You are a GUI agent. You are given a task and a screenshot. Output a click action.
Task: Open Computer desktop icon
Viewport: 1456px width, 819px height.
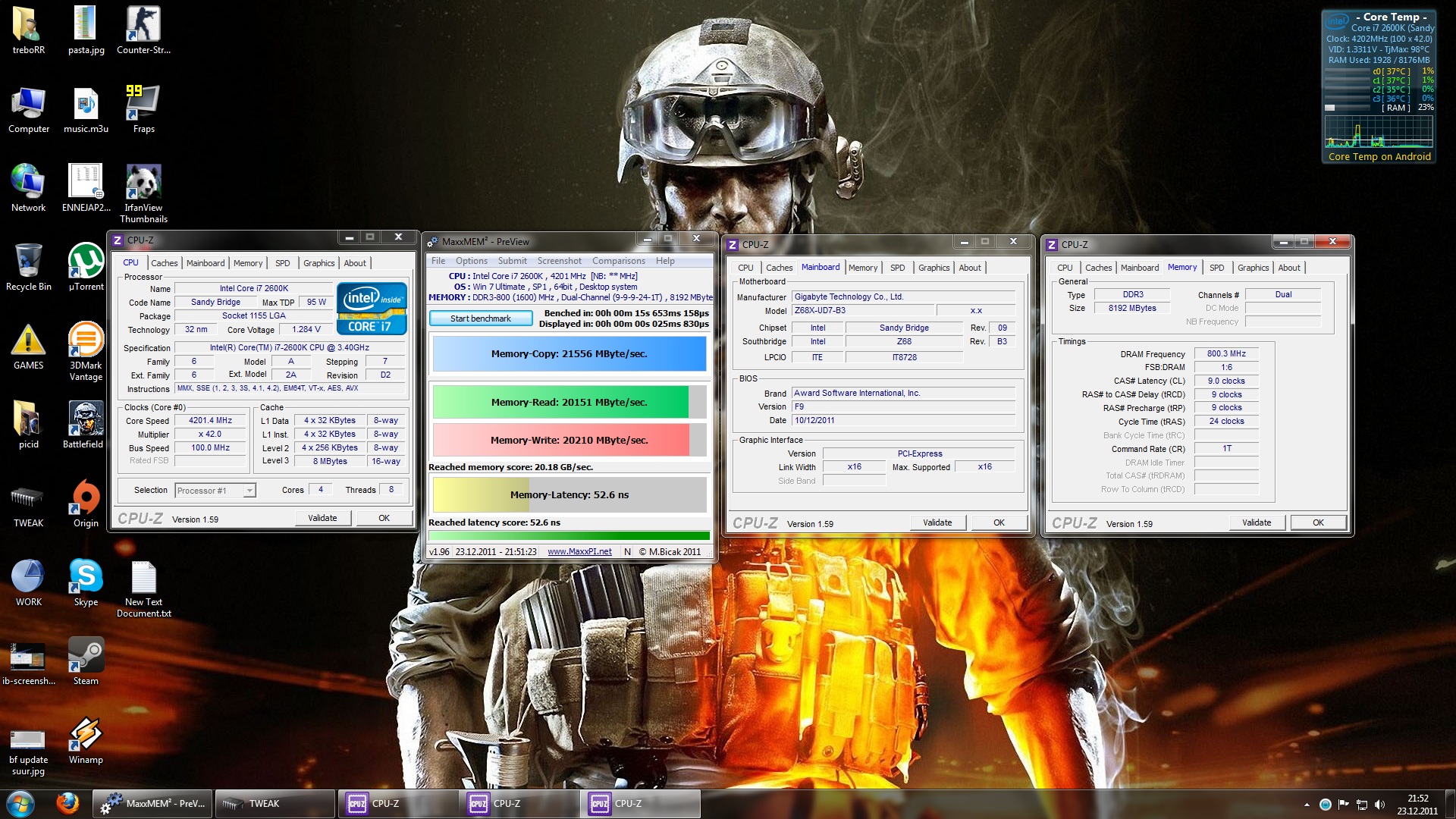click(28, 109)
